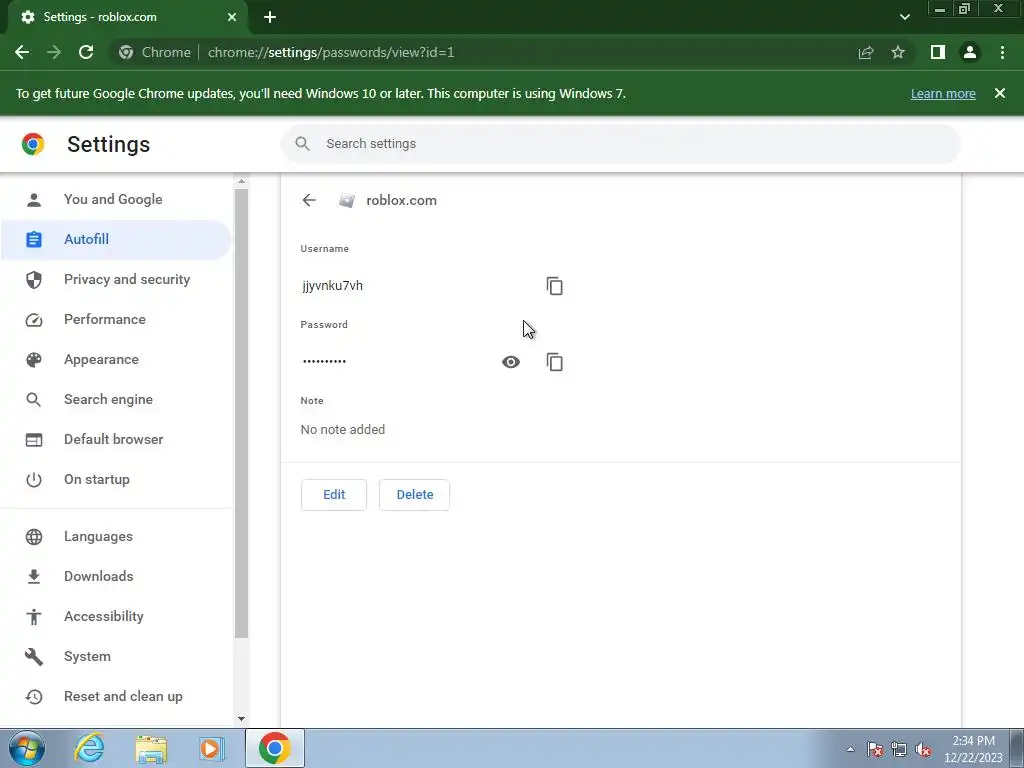The width and height of the screenshot is (1024, 768).
Task: Open the tab search dropdown
Action: coord(904,17)
